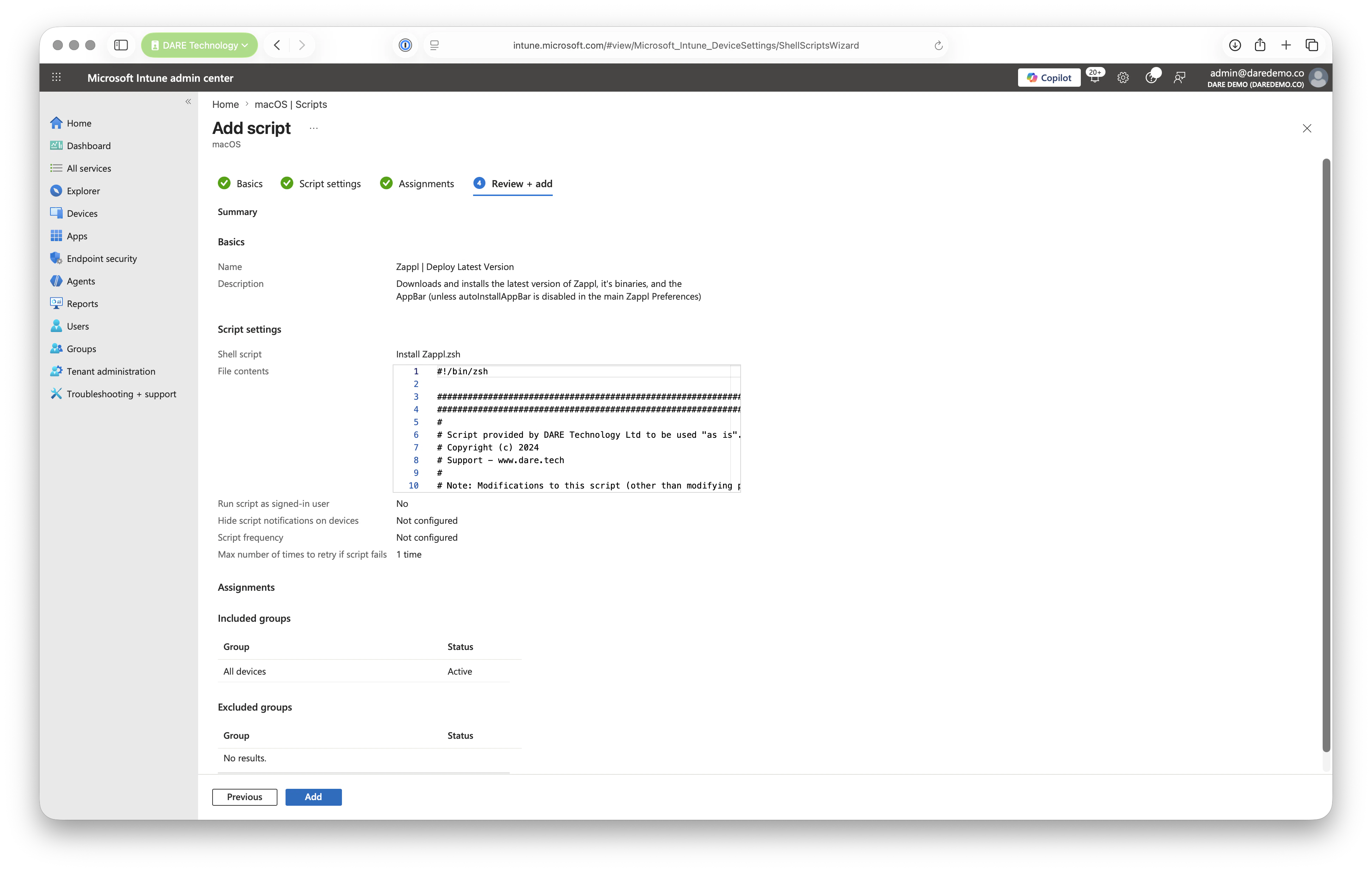Open Tenant administration

click(111, 371)
